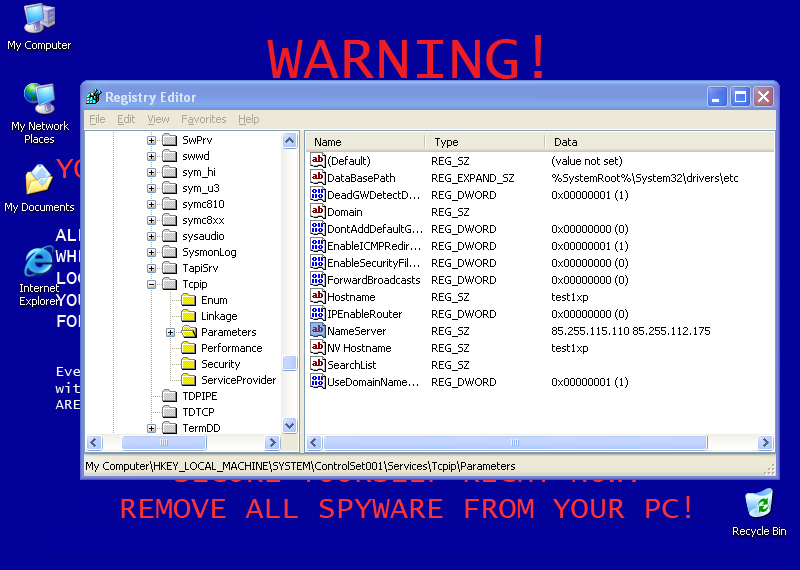Click the NV Hostname string icon
Viewport: 800px width, 570px height.
(x=317, y=348)
